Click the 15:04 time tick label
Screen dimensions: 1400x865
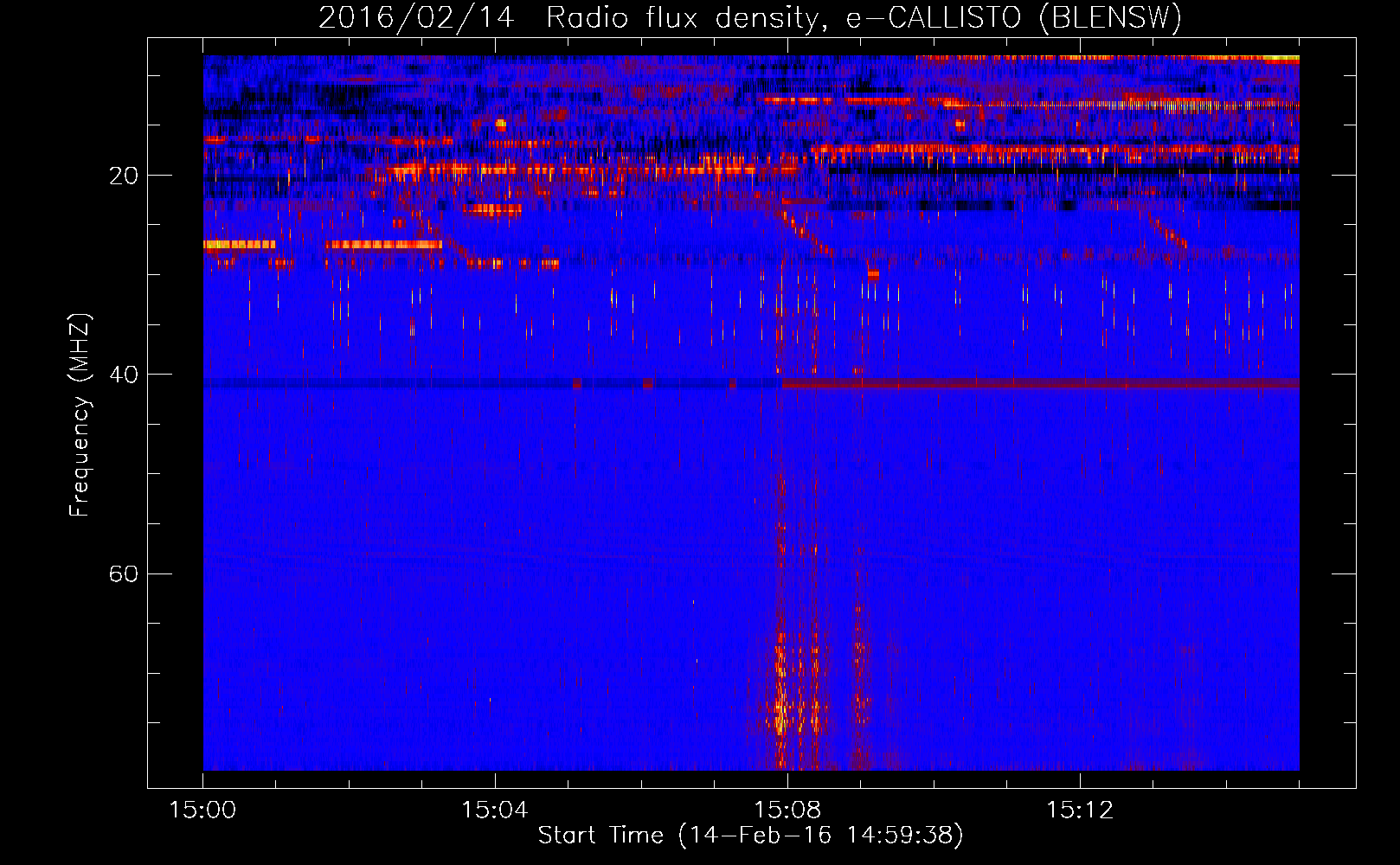[495, 811]
